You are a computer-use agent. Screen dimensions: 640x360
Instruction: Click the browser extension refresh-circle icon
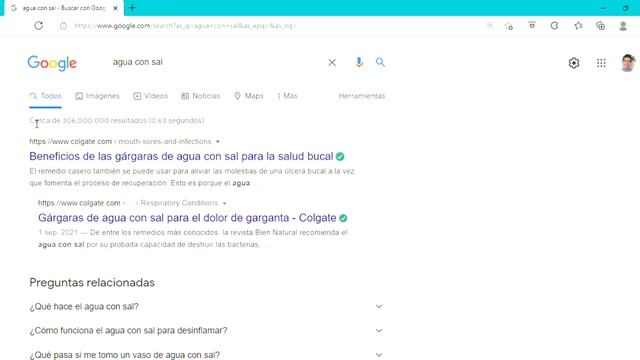pos(554,26)
